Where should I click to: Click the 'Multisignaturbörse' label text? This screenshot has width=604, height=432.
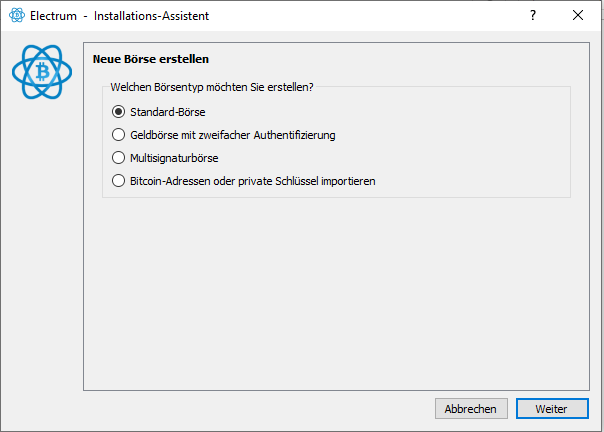174,158
